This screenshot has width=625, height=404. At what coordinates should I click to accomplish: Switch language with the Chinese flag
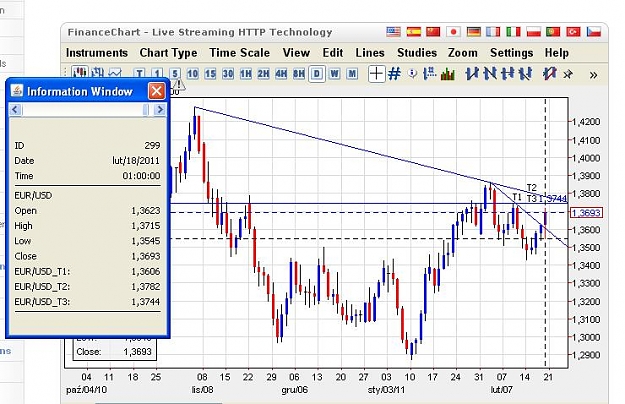tap(433, 32)
